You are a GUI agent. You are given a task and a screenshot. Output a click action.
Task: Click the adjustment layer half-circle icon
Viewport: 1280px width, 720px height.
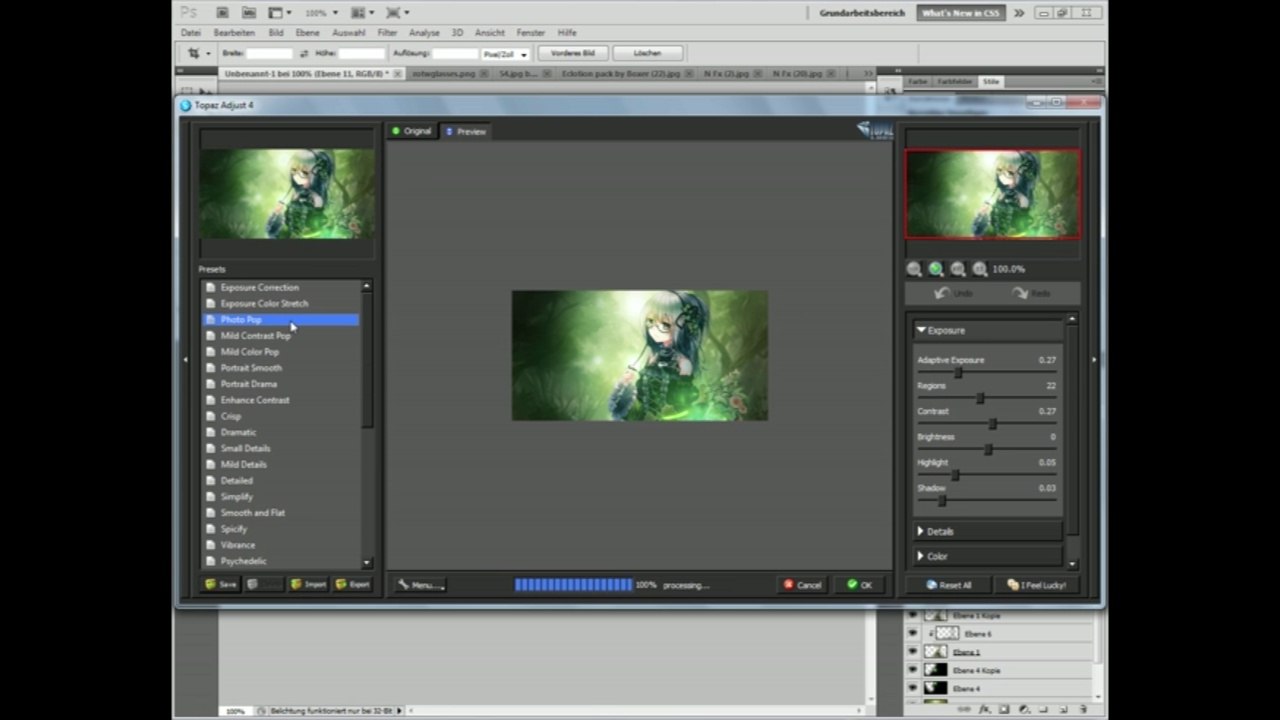click(1023, 709)
